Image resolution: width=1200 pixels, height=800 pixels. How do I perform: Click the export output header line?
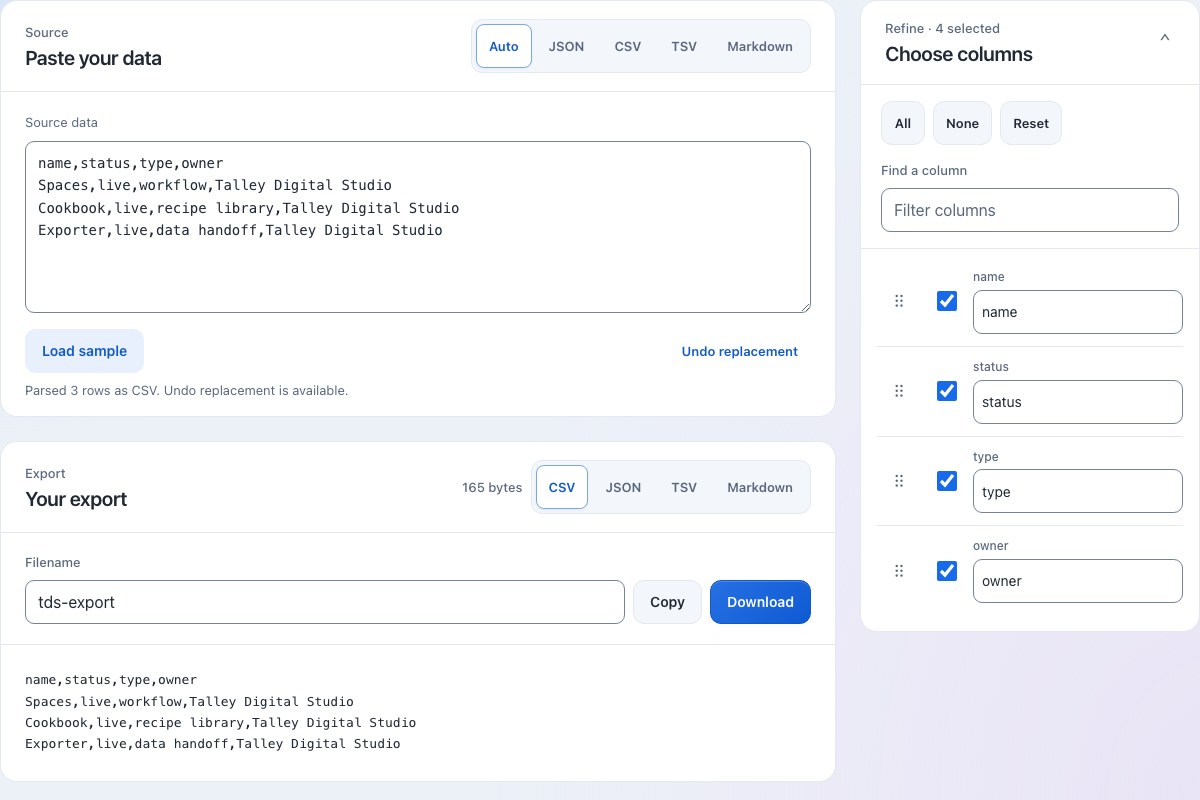tap(111, 680)
